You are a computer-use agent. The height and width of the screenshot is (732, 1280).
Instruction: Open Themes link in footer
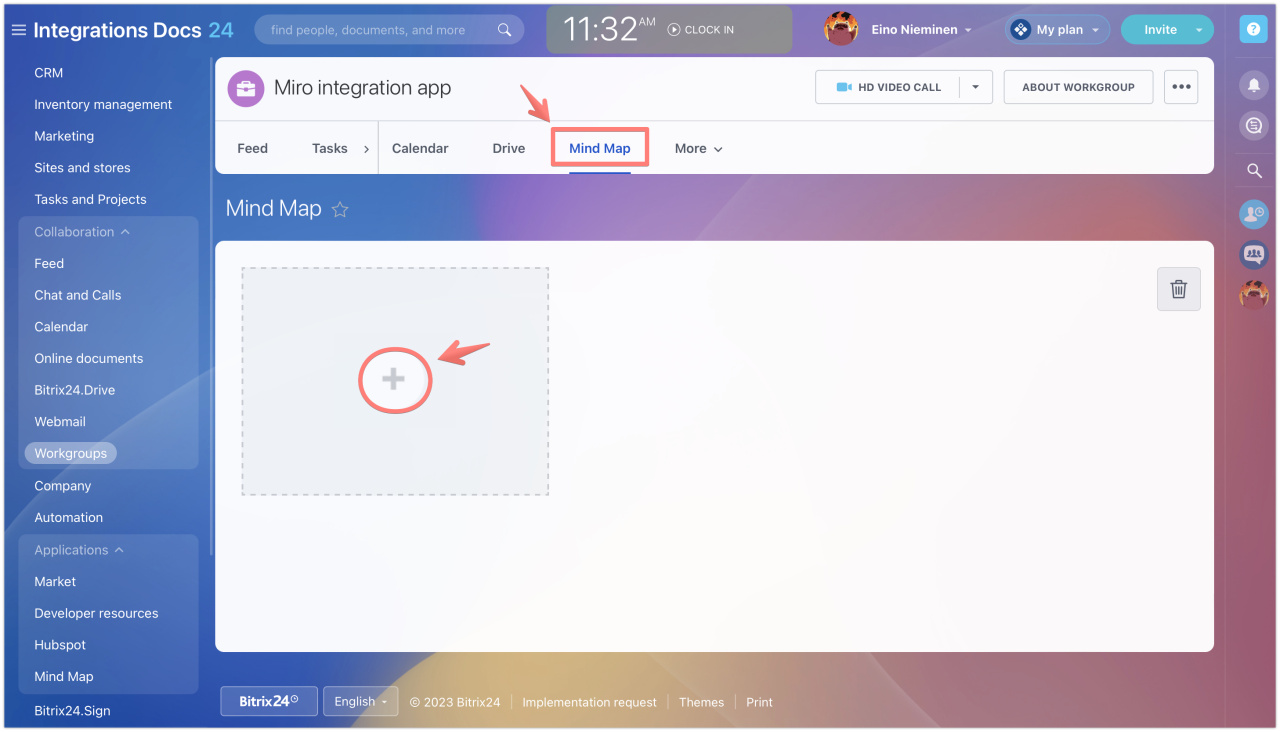(701, 702)
